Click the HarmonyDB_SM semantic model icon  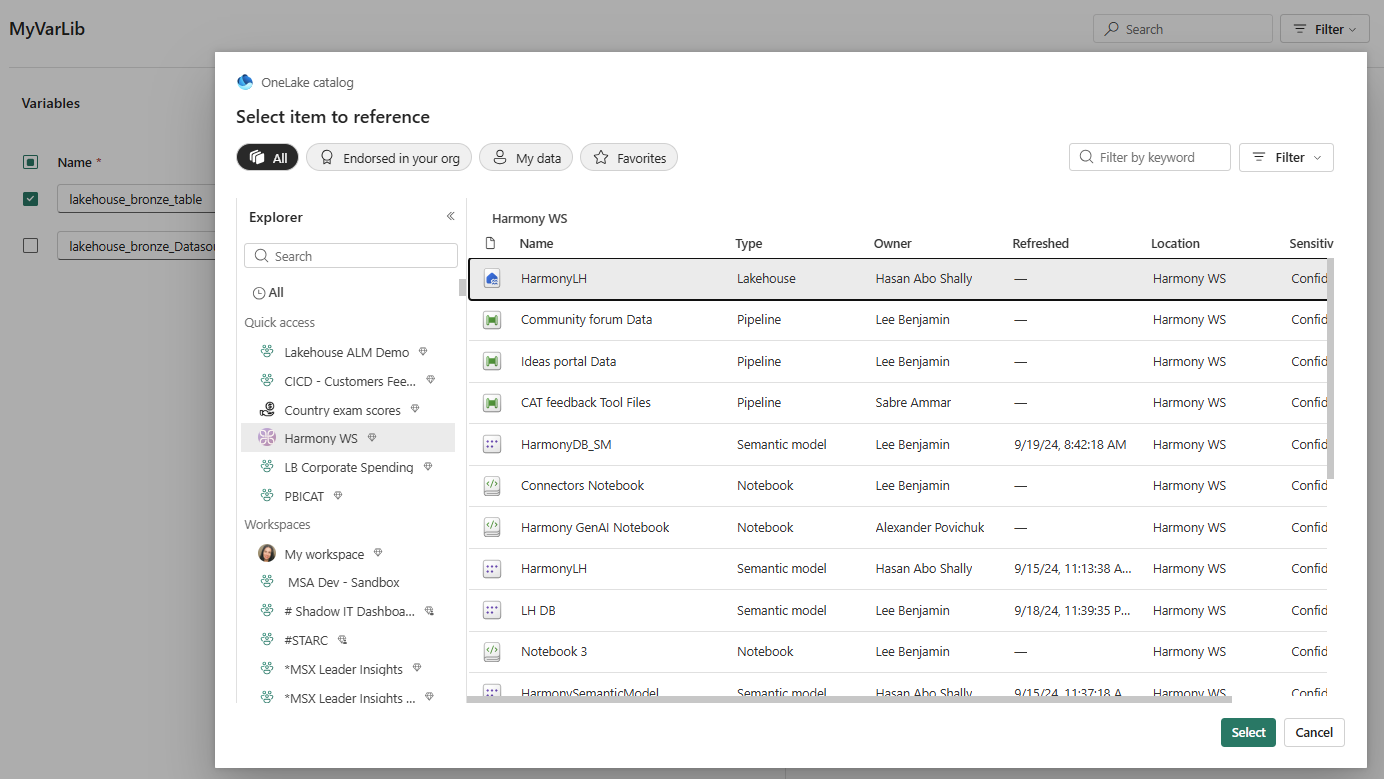(x=491, y=445)
